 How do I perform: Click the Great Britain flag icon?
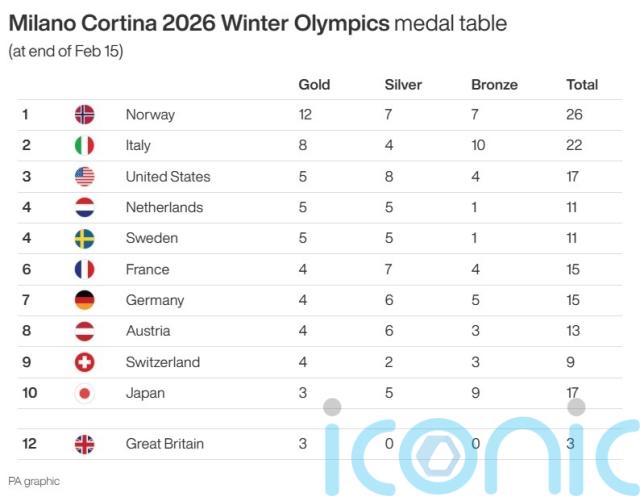point(84,444)
